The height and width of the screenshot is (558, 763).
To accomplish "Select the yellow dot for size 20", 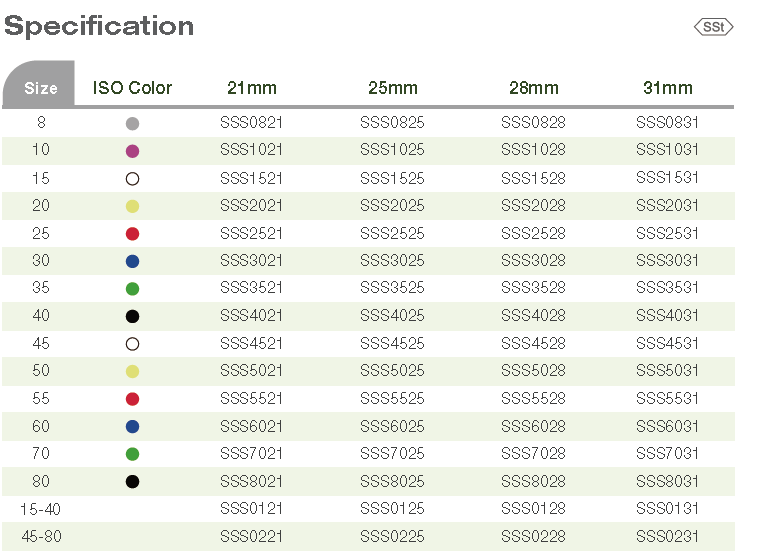I will point(132,207).
